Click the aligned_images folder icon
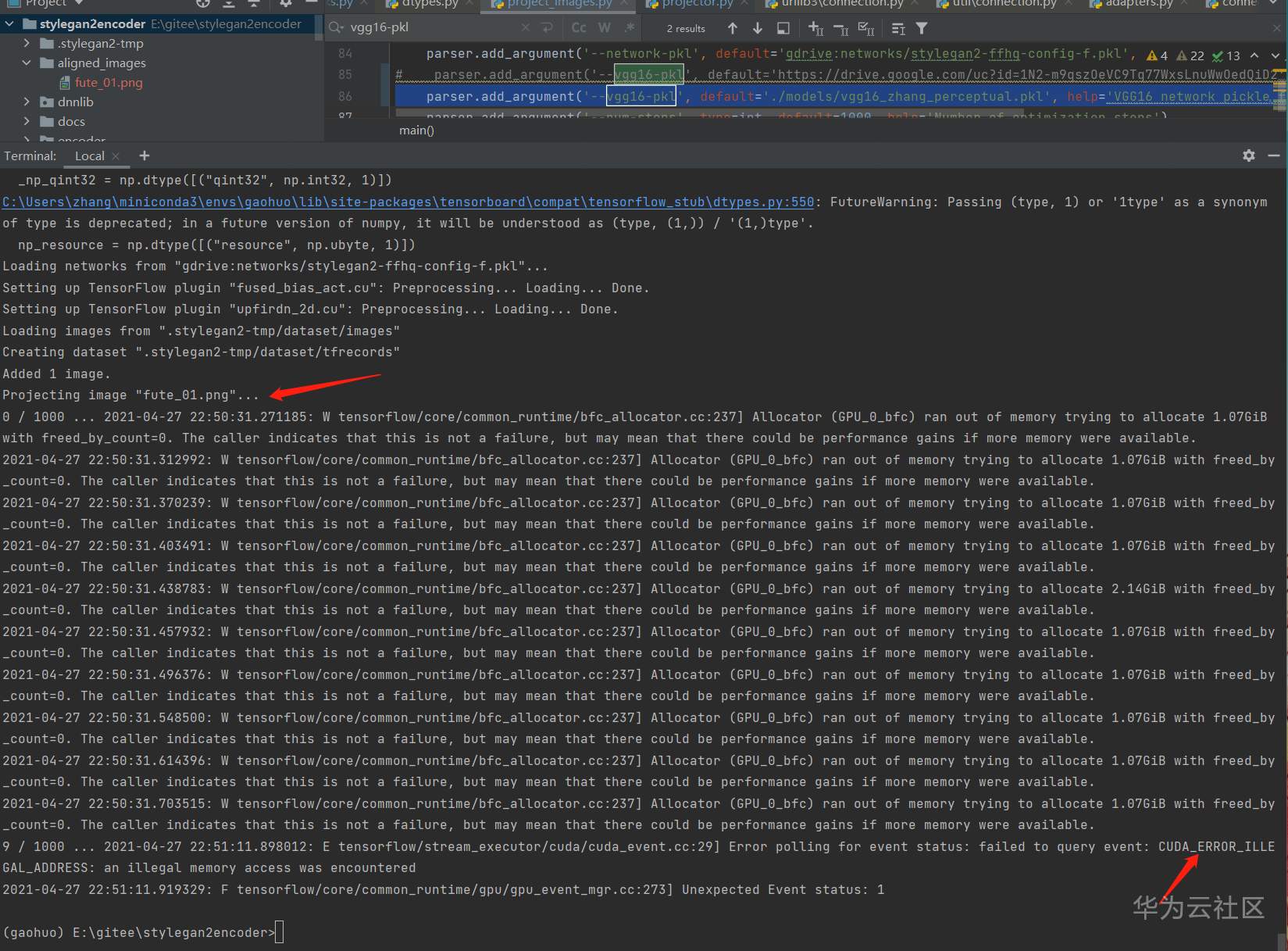 coord(47,63)
